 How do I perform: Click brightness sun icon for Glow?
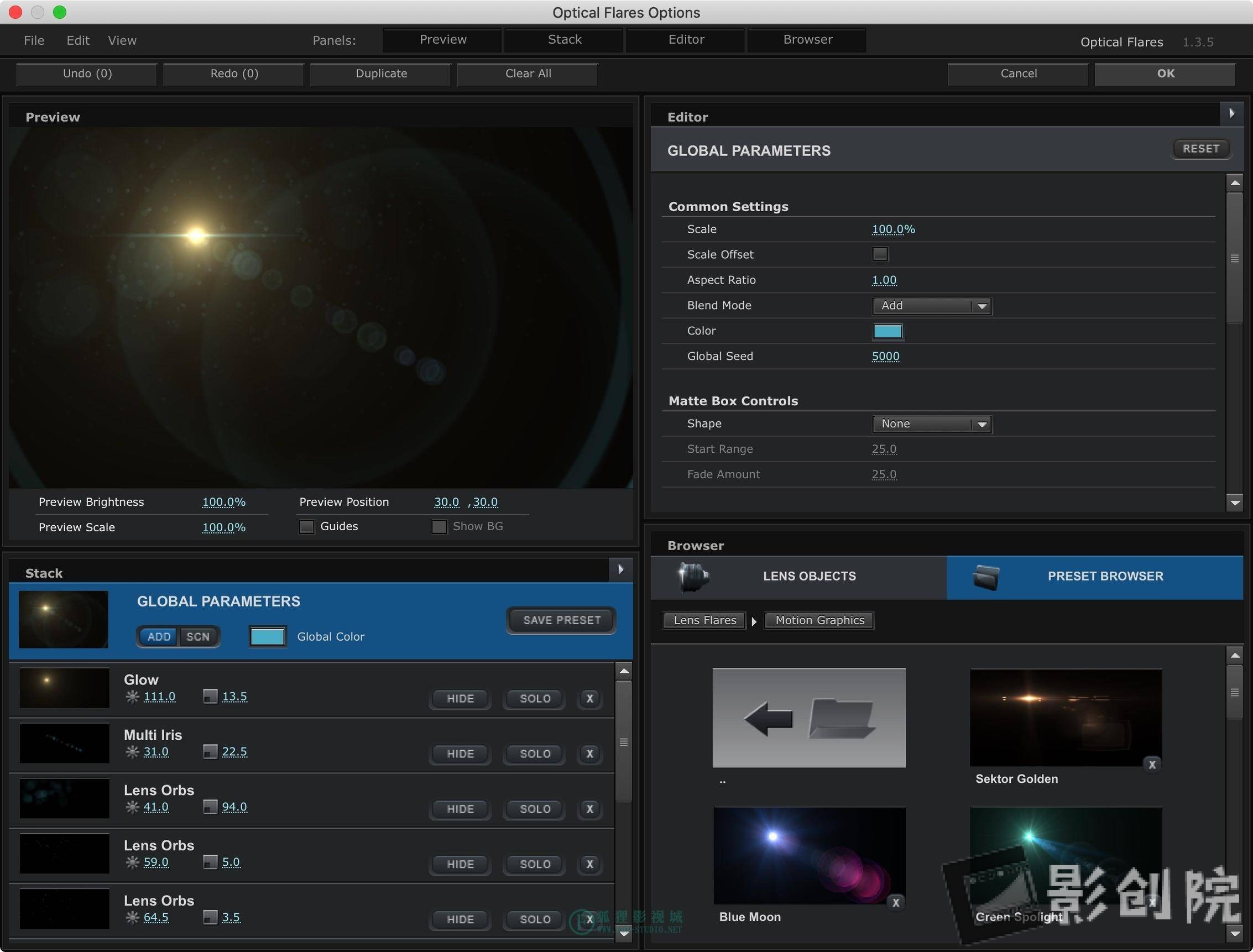(x=132, y=697)
